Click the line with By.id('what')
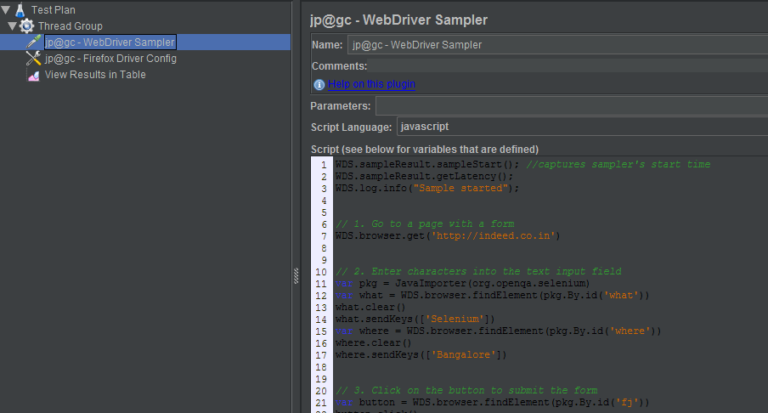Screen dimensions: 768x413 pos(492,295)
